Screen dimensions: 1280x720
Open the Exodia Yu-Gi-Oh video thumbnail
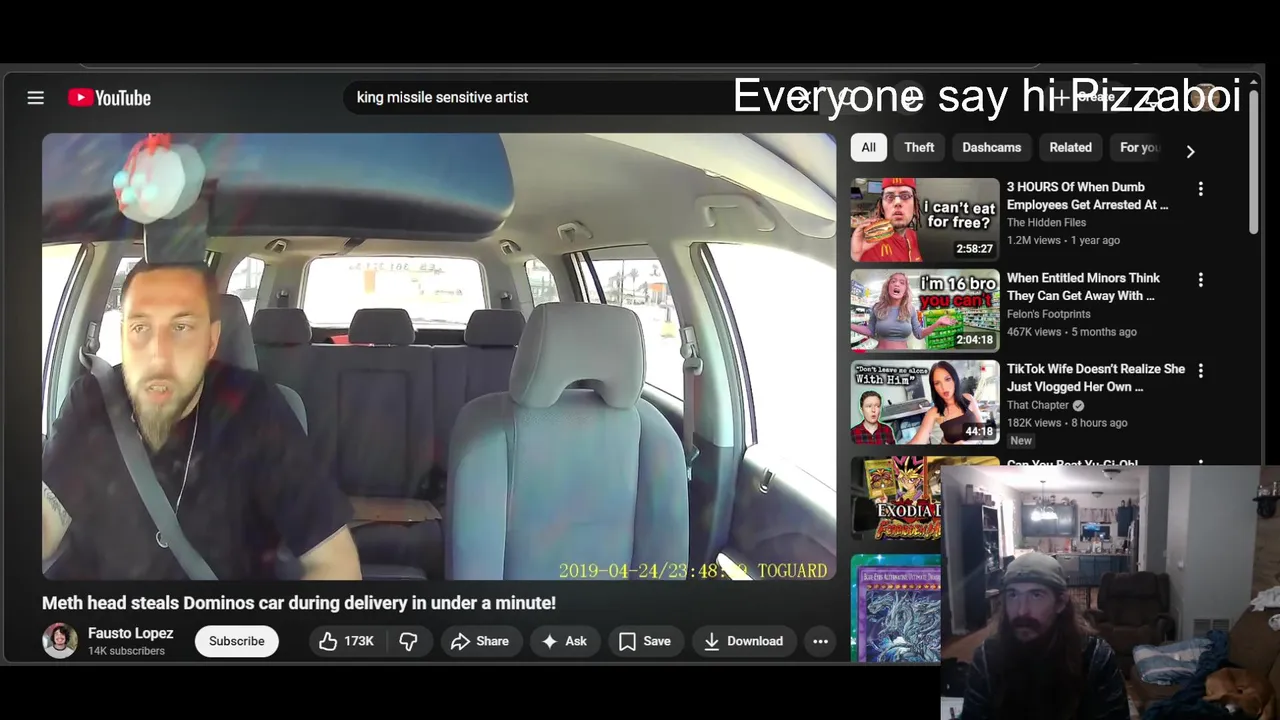click(x=896, y=498)
